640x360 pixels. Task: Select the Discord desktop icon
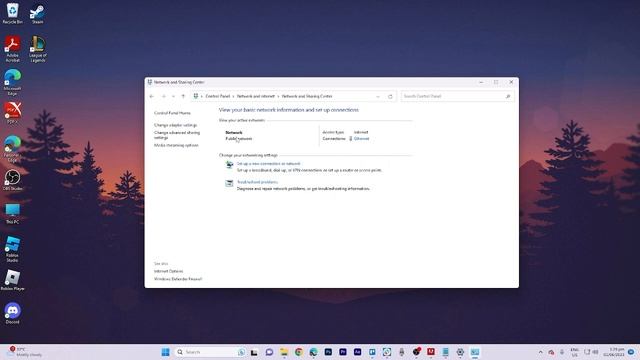point(13,313)
